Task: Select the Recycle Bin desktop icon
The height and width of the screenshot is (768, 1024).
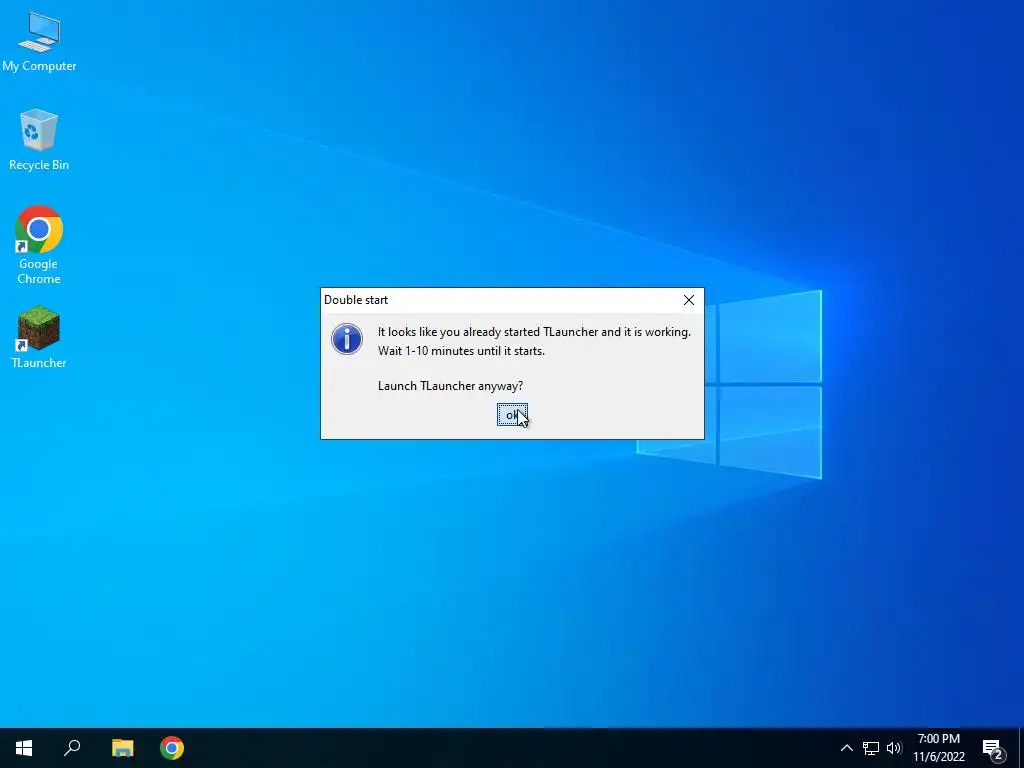Action: pos(39,140)
